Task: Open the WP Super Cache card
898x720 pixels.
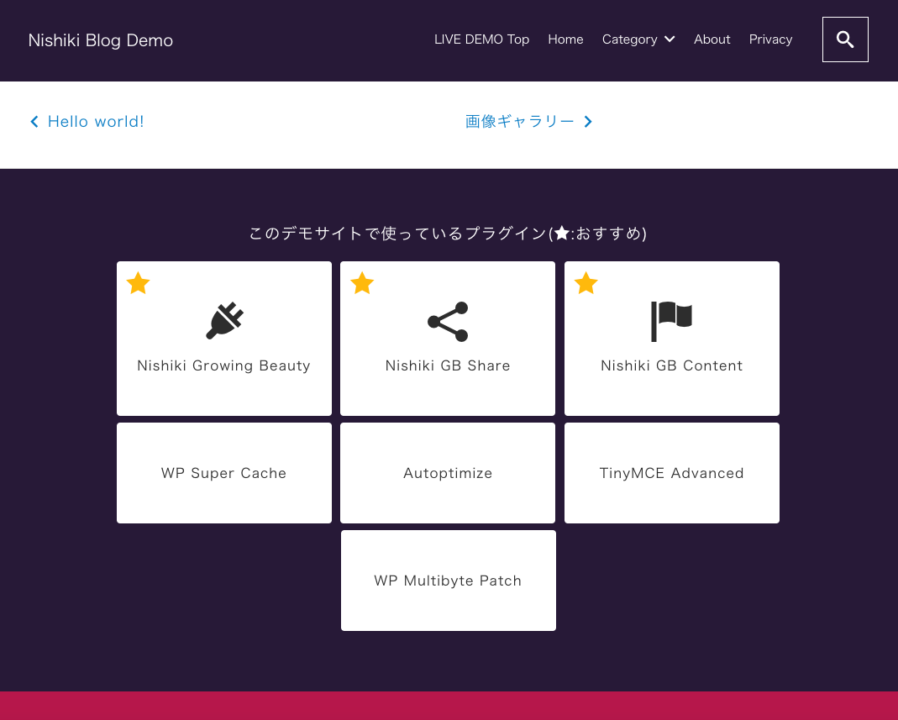Action: (224, 473)
